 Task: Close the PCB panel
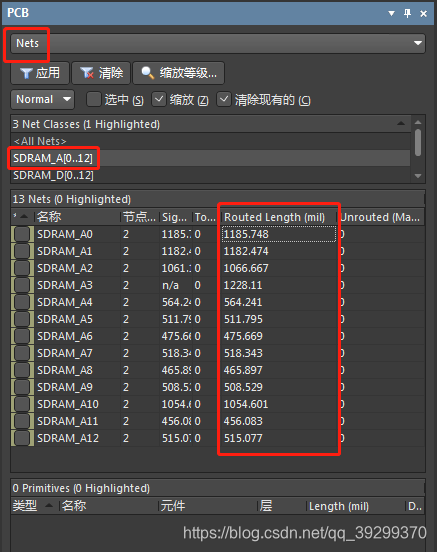[423, 13]
